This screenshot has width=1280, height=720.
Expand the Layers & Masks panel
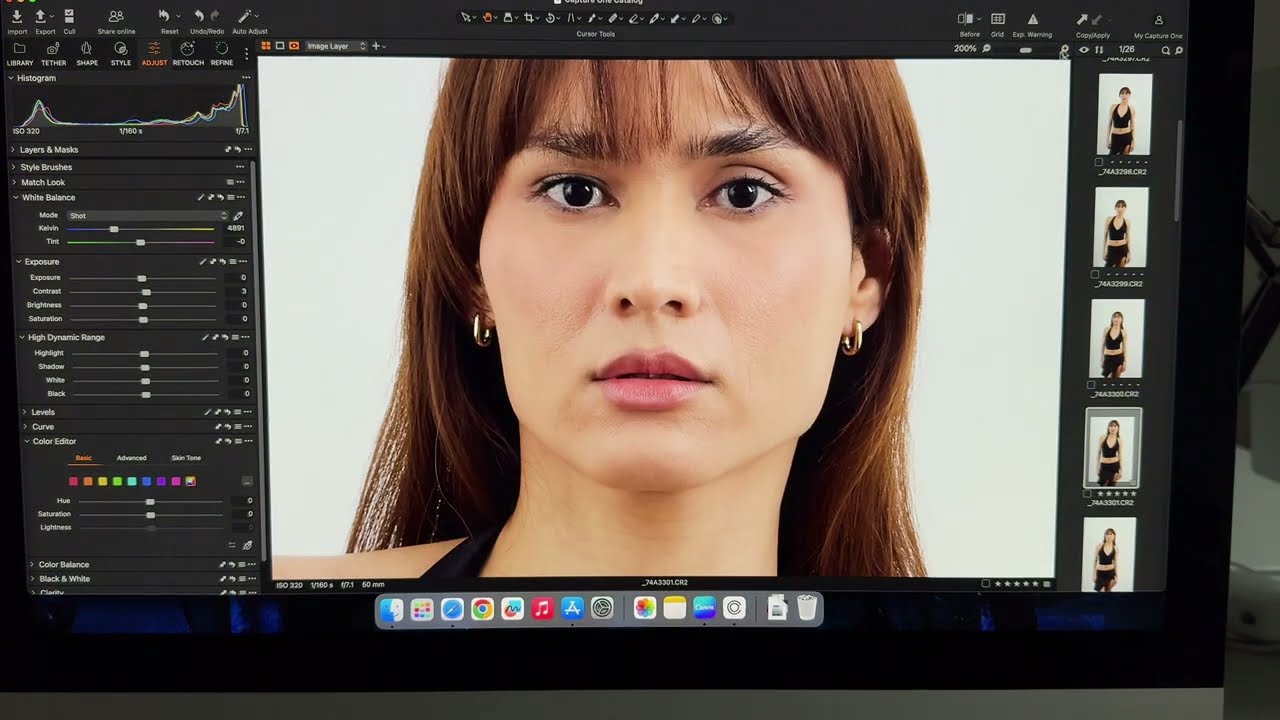(13, 150)
